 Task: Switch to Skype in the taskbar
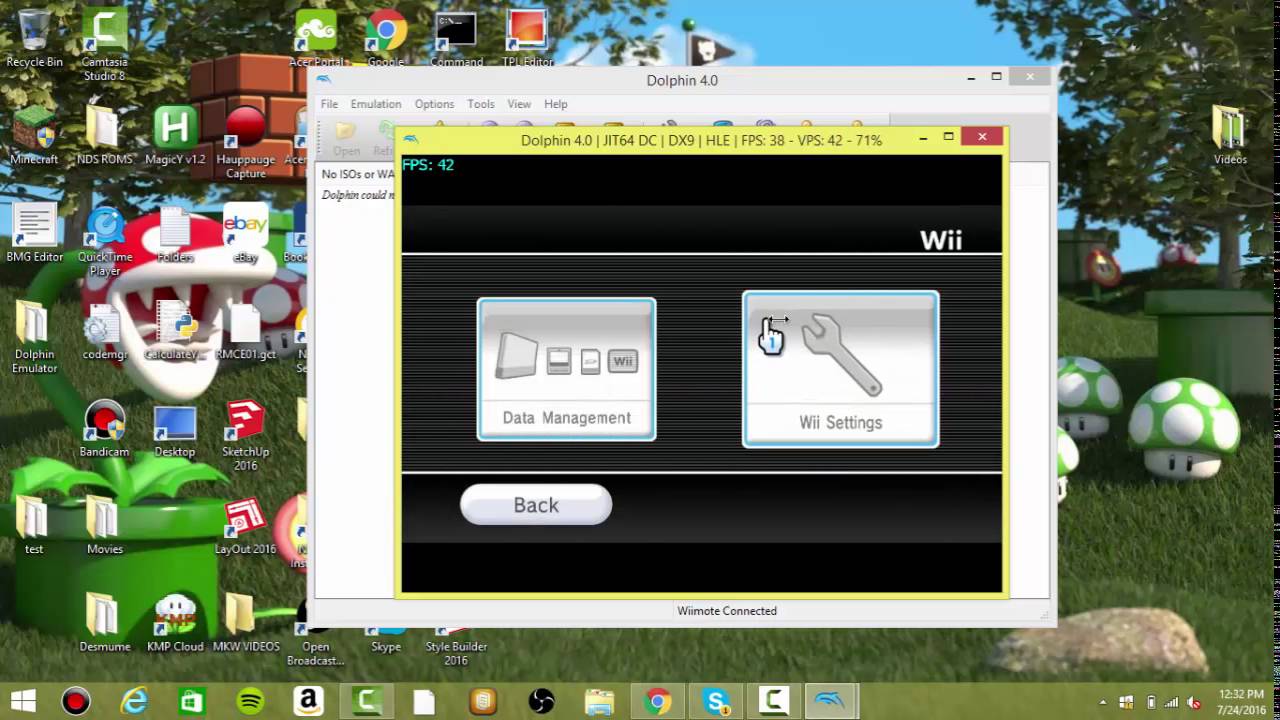tap(715, 701)
